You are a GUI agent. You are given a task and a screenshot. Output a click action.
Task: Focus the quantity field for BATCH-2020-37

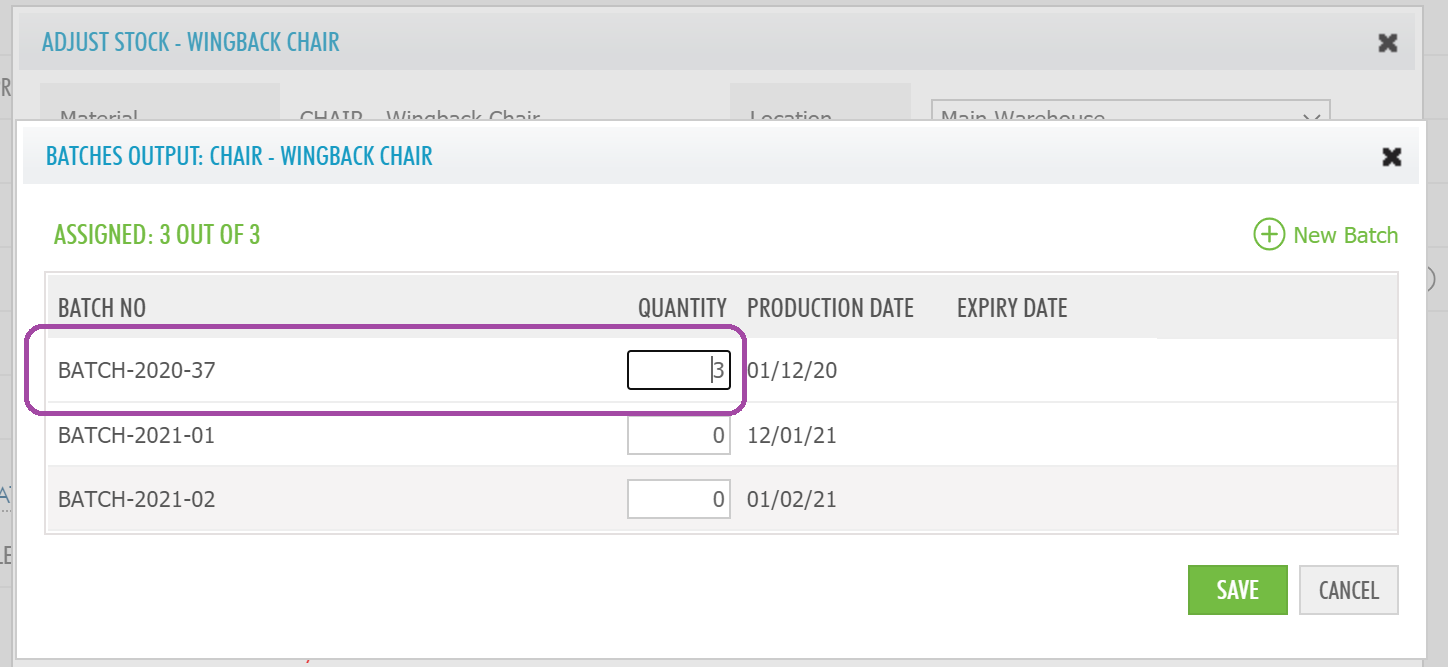tap(678, 371)
